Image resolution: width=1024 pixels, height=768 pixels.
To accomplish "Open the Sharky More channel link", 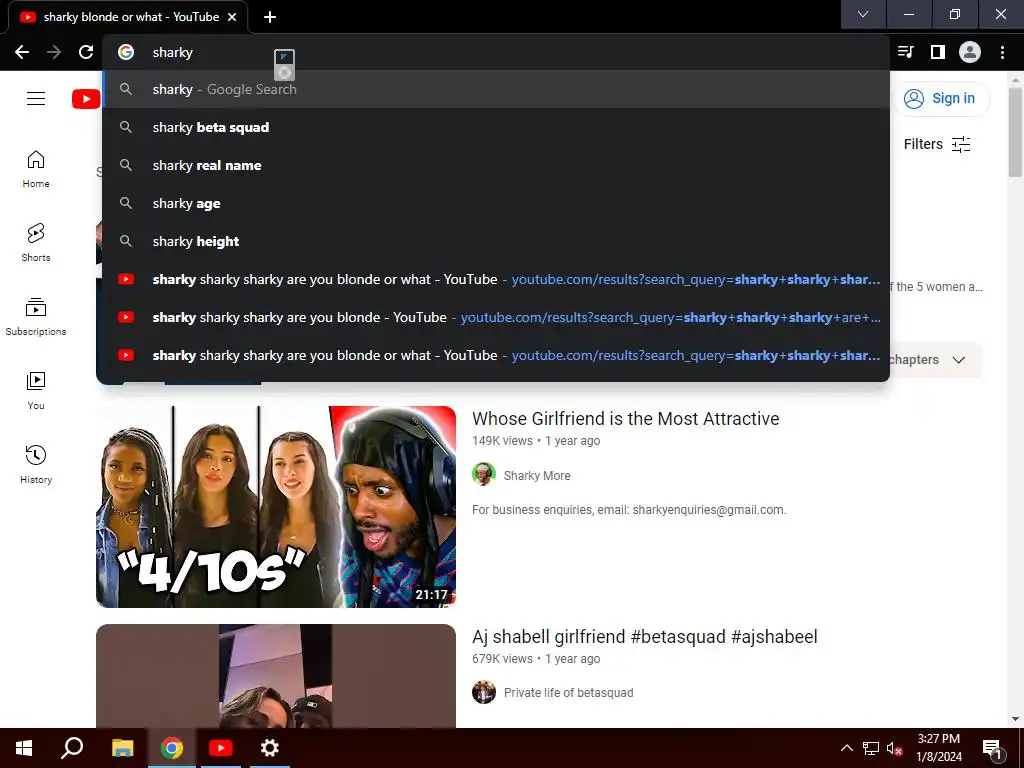I will (537, 475).
